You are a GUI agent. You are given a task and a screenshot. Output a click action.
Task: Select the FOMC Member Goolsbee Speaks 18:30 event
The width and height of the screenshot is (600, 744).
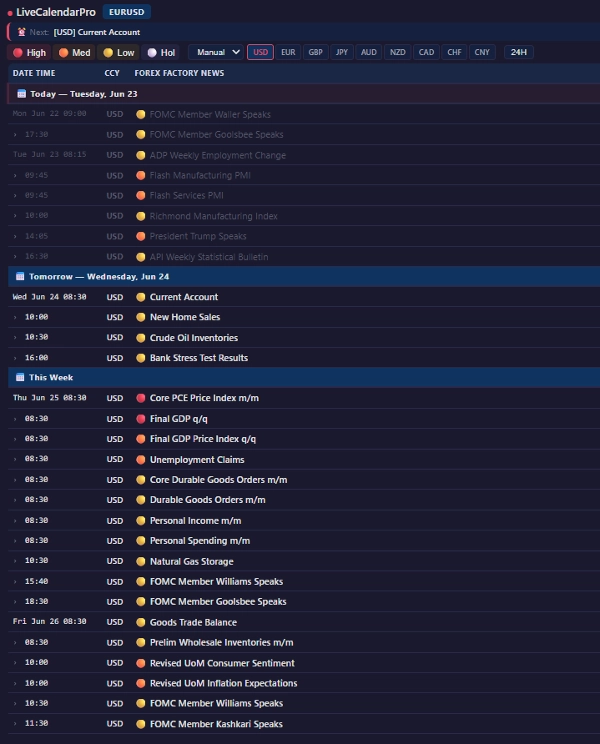[304, 602]
